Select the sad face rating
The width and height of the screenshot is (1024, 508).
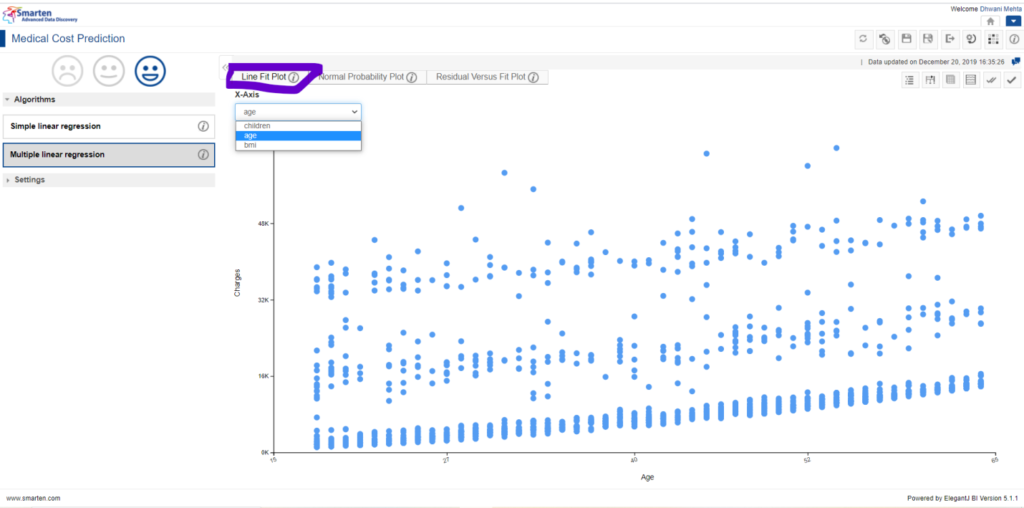coord(67,71)
